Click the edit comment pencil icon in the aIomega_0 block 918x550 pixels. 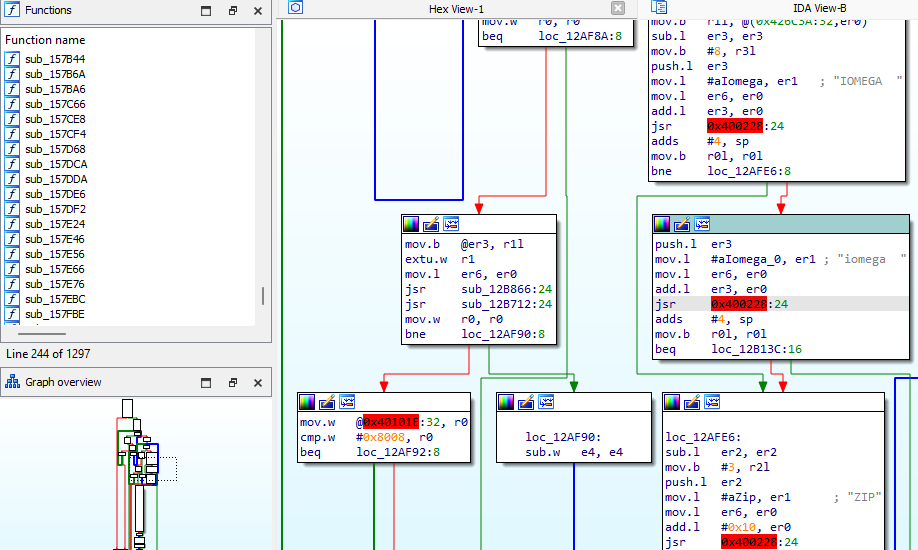(x=682, y=224)
